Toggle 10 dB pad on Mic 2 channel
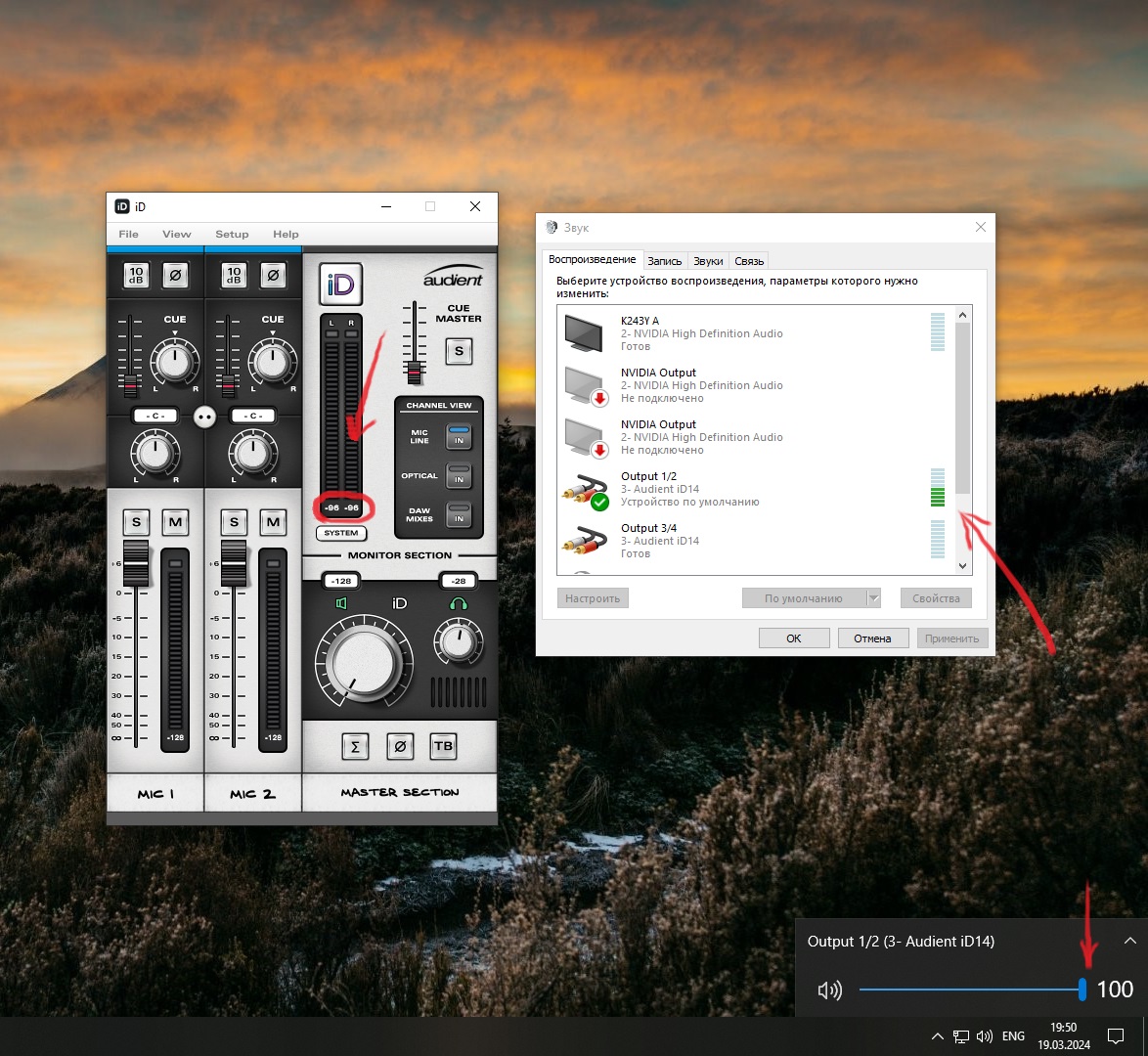Screen dimensions: 1148x1056 pyautogui.click(x=234, y=276)
